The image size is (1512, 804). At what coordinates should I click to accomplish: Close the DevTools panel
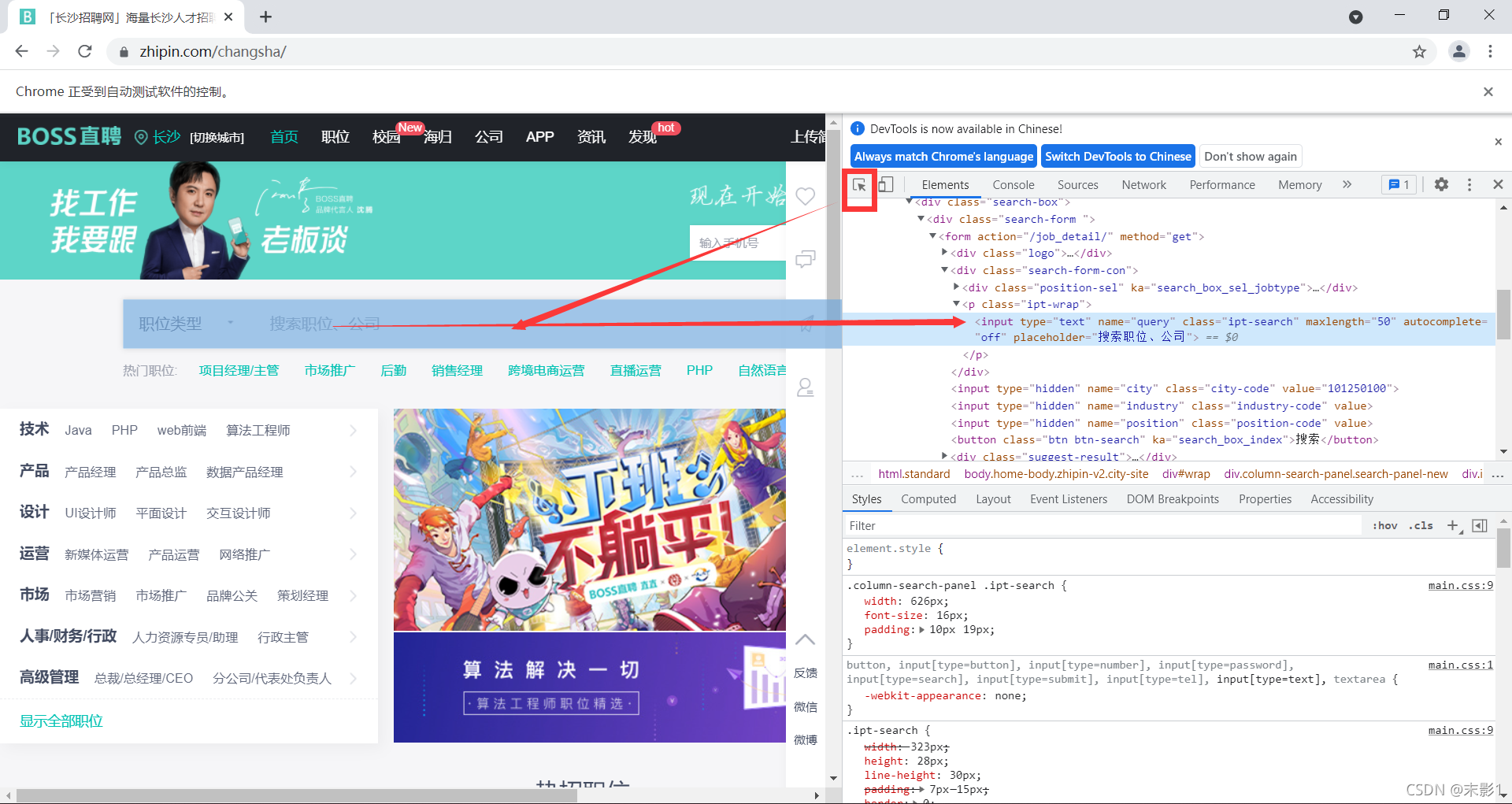(x=1498, y=184)
